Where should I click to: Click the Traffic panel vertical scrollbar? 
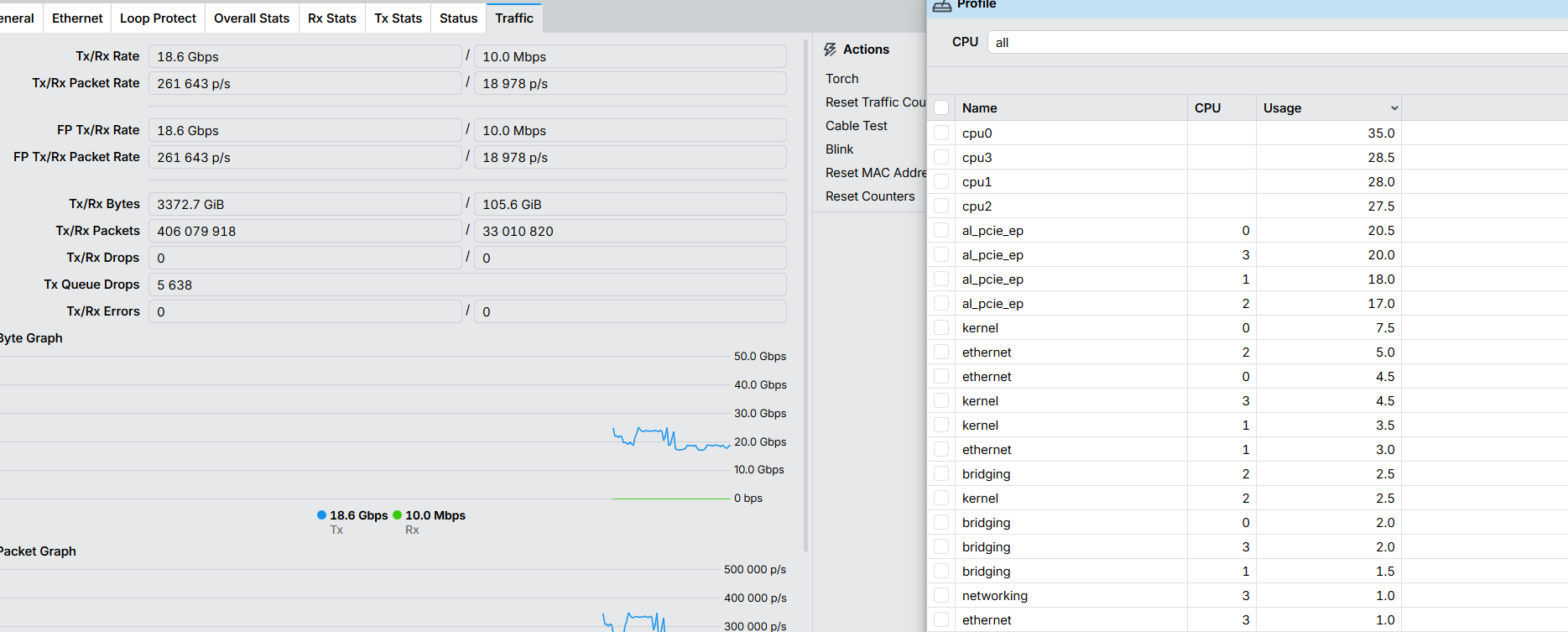tap(806, 294)
